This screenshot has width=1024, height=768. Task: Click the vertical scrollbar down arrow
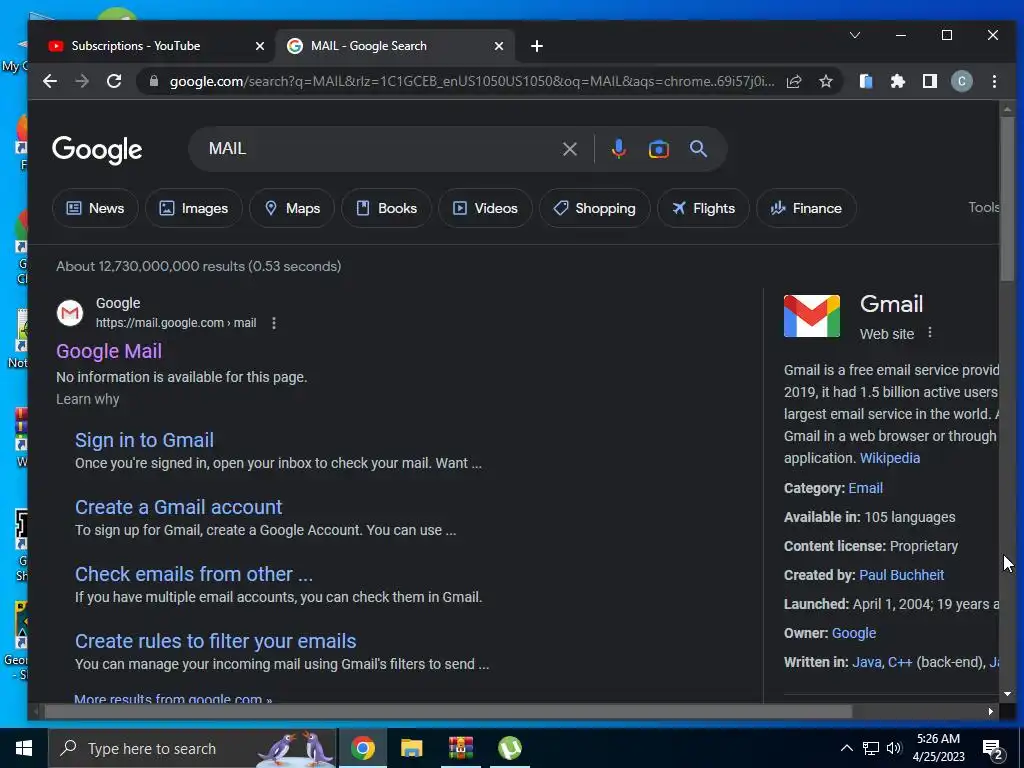(x=1007, y=694)
